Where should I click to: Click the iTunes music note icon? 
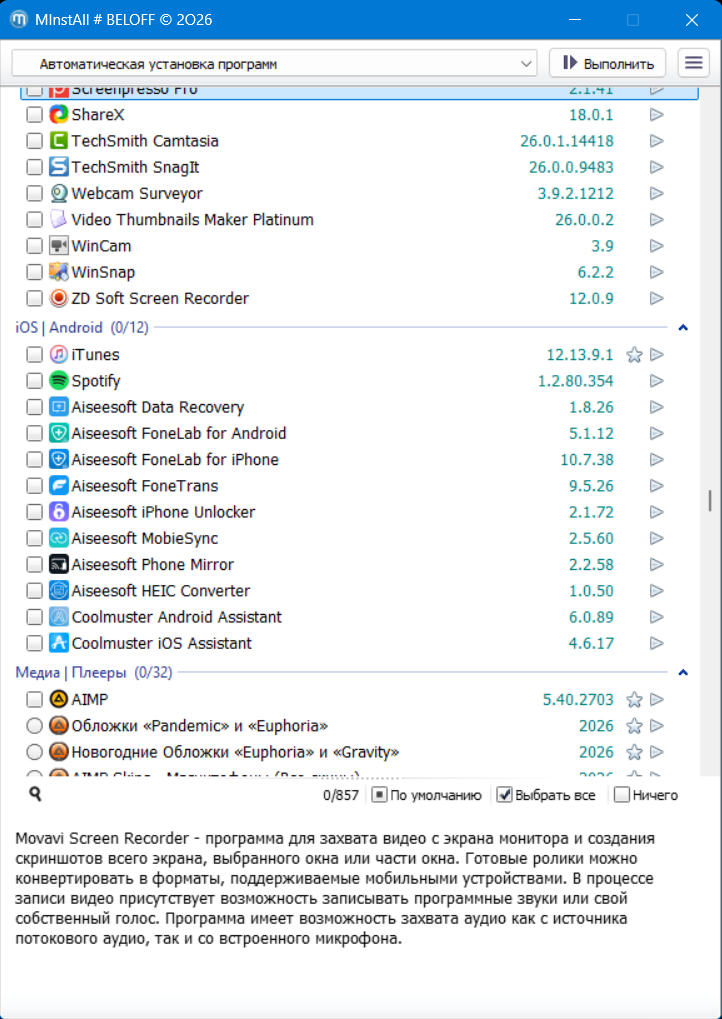coord(58,355)
